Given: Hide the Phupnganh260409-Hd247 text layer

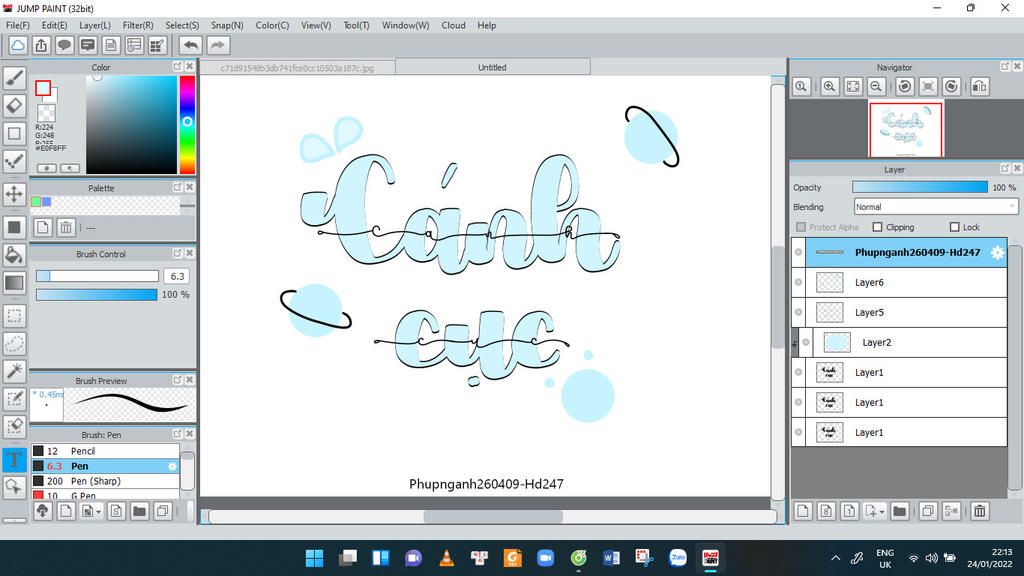Looking at the screenshot, I should (x=798, y=253).
